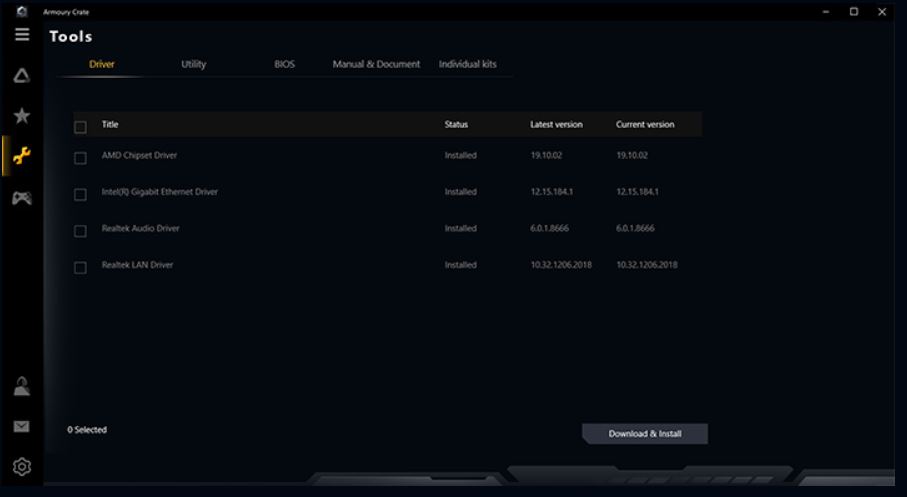This screenshot has width=907, height=497.
Task: Open the Manual & Document tab
Action: pyautogui.click(x=376, y=64)
